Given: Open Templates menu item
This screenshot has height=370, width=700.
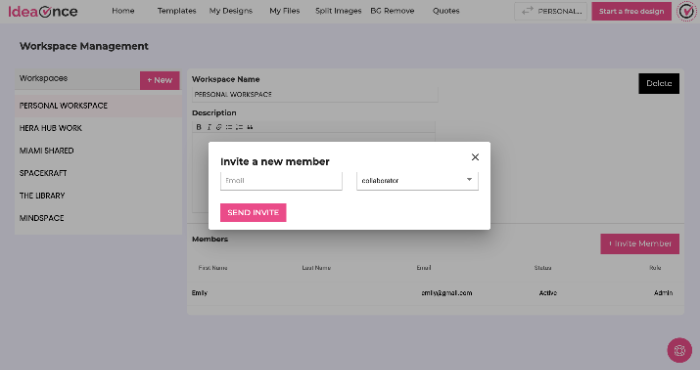Looking at the screenshot, I should click(177, 11).
